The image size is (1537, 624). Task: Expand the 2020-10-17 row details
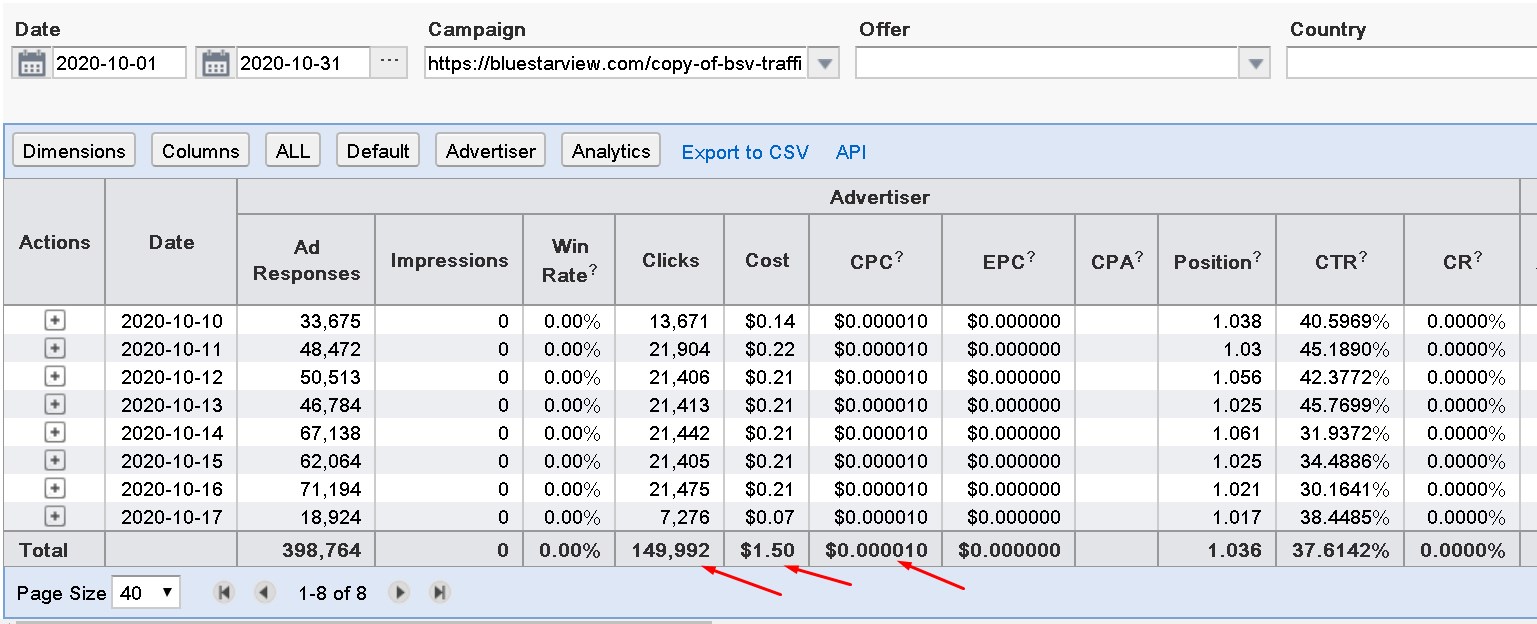coord(55,517)
